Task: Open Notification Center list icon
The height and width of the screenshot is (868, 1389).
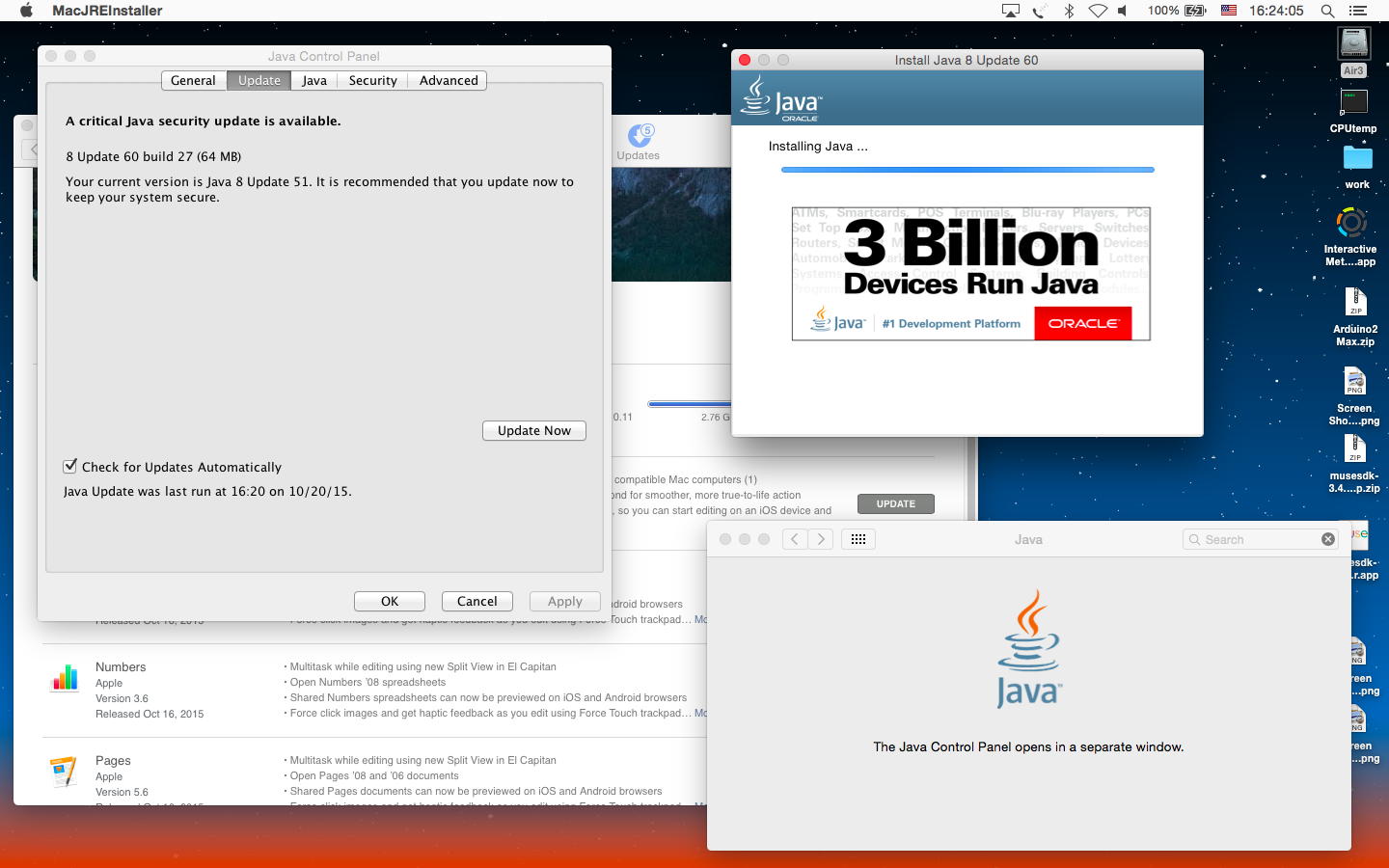Action: click(x=1358, y=11)
